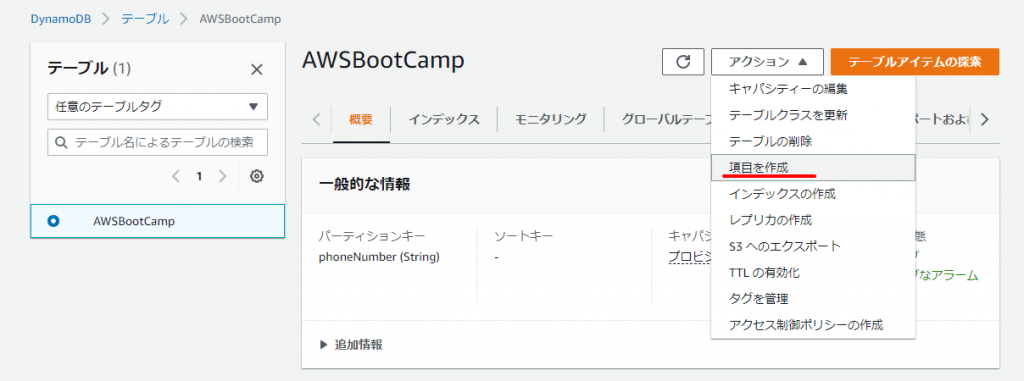This screenshot has width=1024, height=381.
Task: Click phoneNumber (String) partition key value
Action: pos(379,257)
